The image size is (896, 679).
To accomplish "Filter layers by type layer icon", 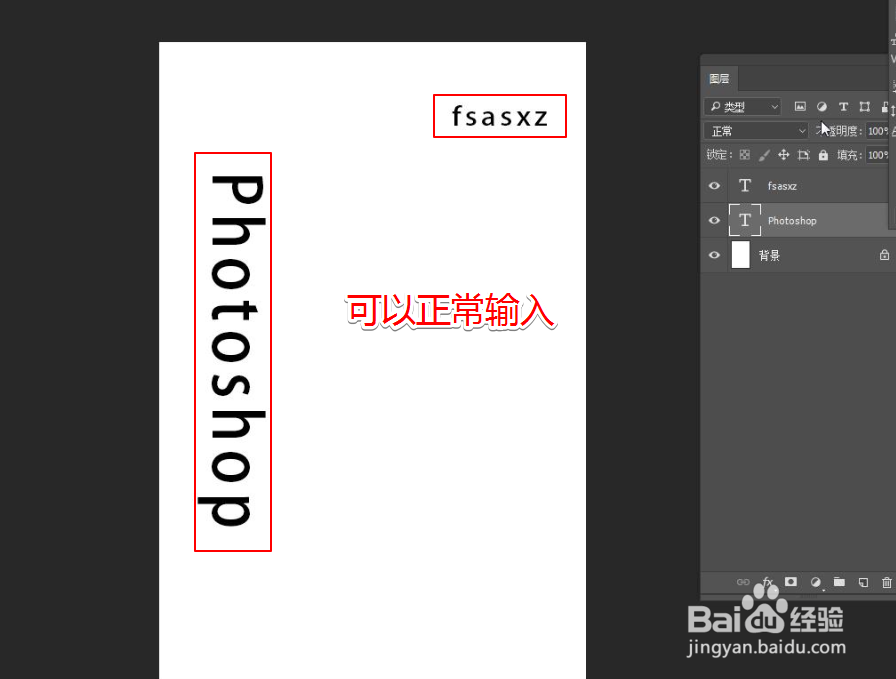I will 843,106.
